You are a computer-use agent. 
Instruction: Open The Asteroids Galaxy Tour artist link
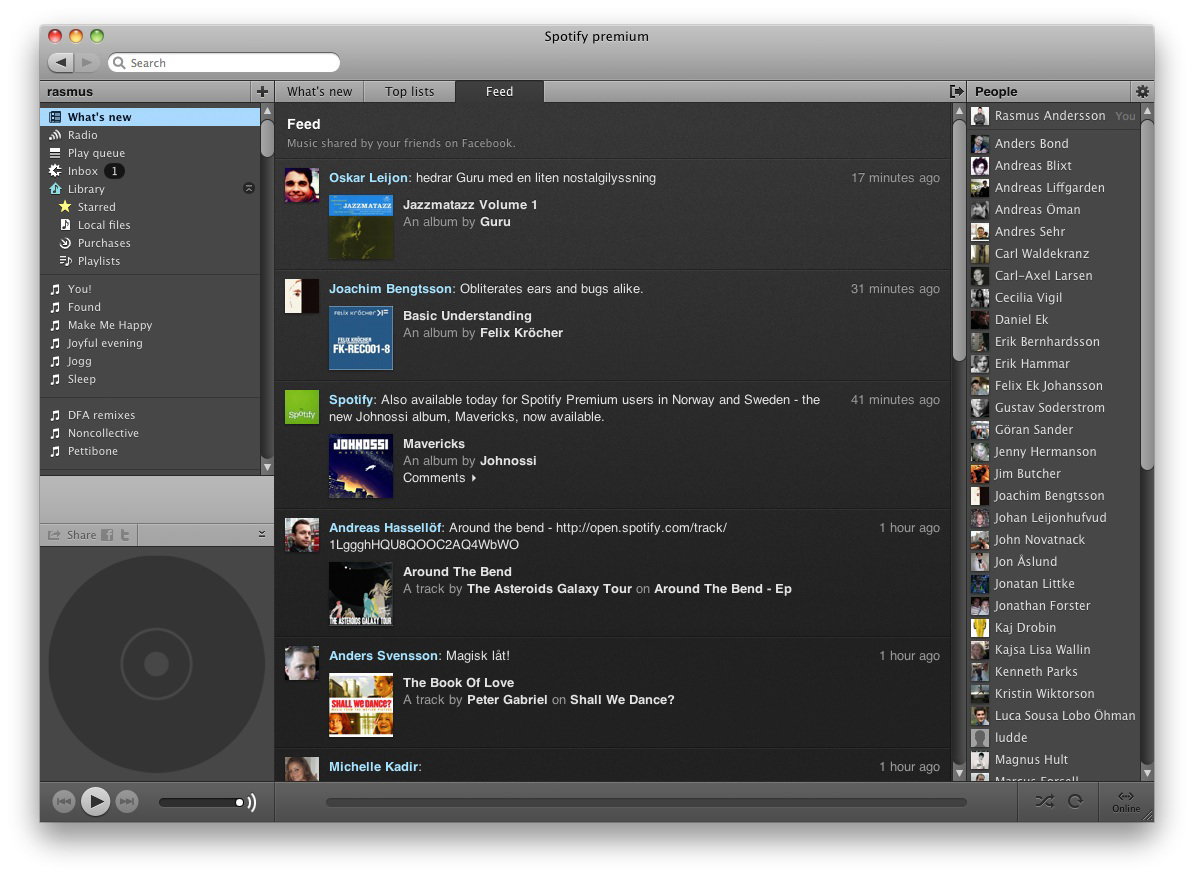[549, 589]
